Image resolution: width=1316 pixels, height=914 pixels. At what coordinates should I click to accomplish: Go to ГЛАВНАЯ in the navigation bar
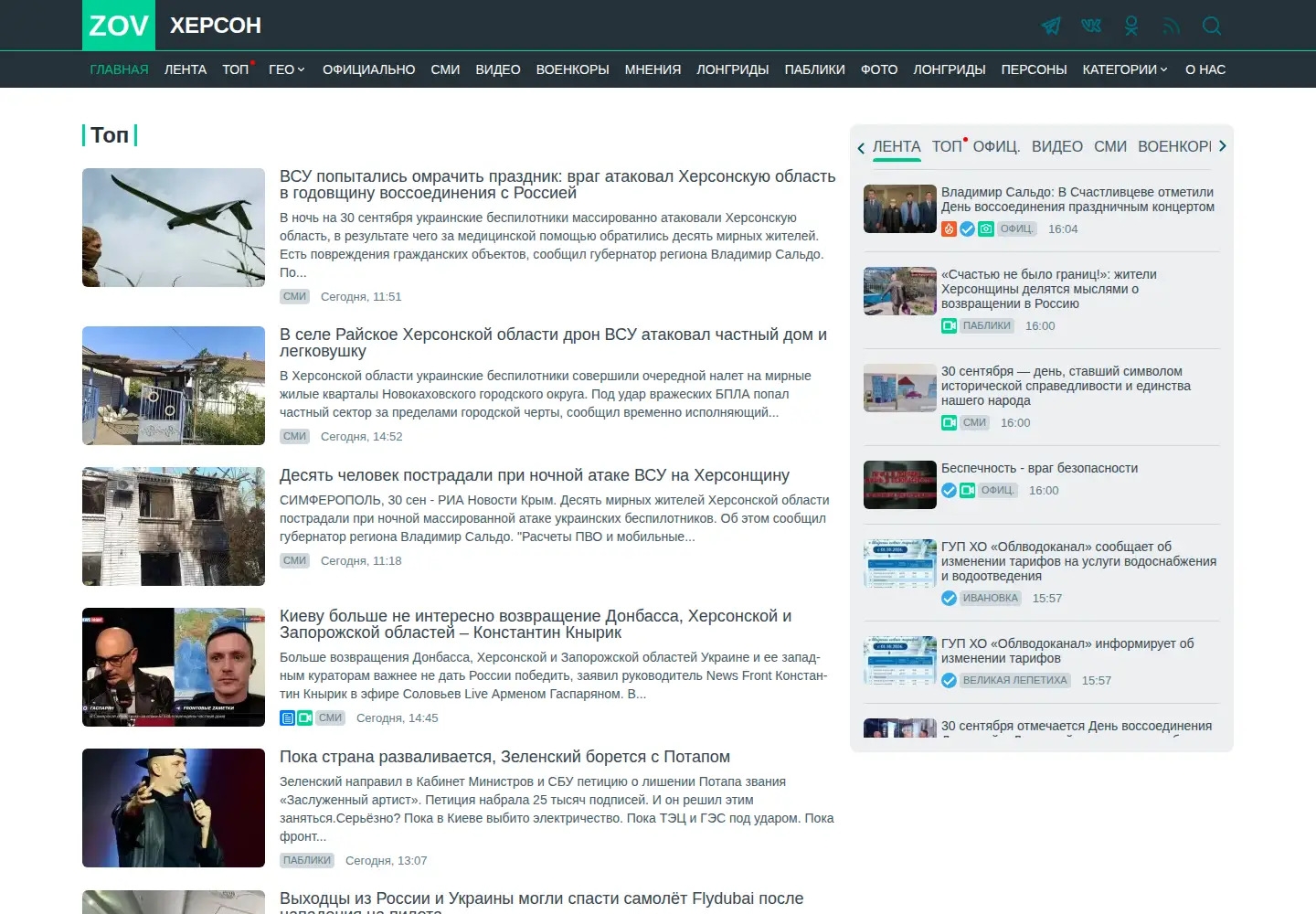click(119, 69)
